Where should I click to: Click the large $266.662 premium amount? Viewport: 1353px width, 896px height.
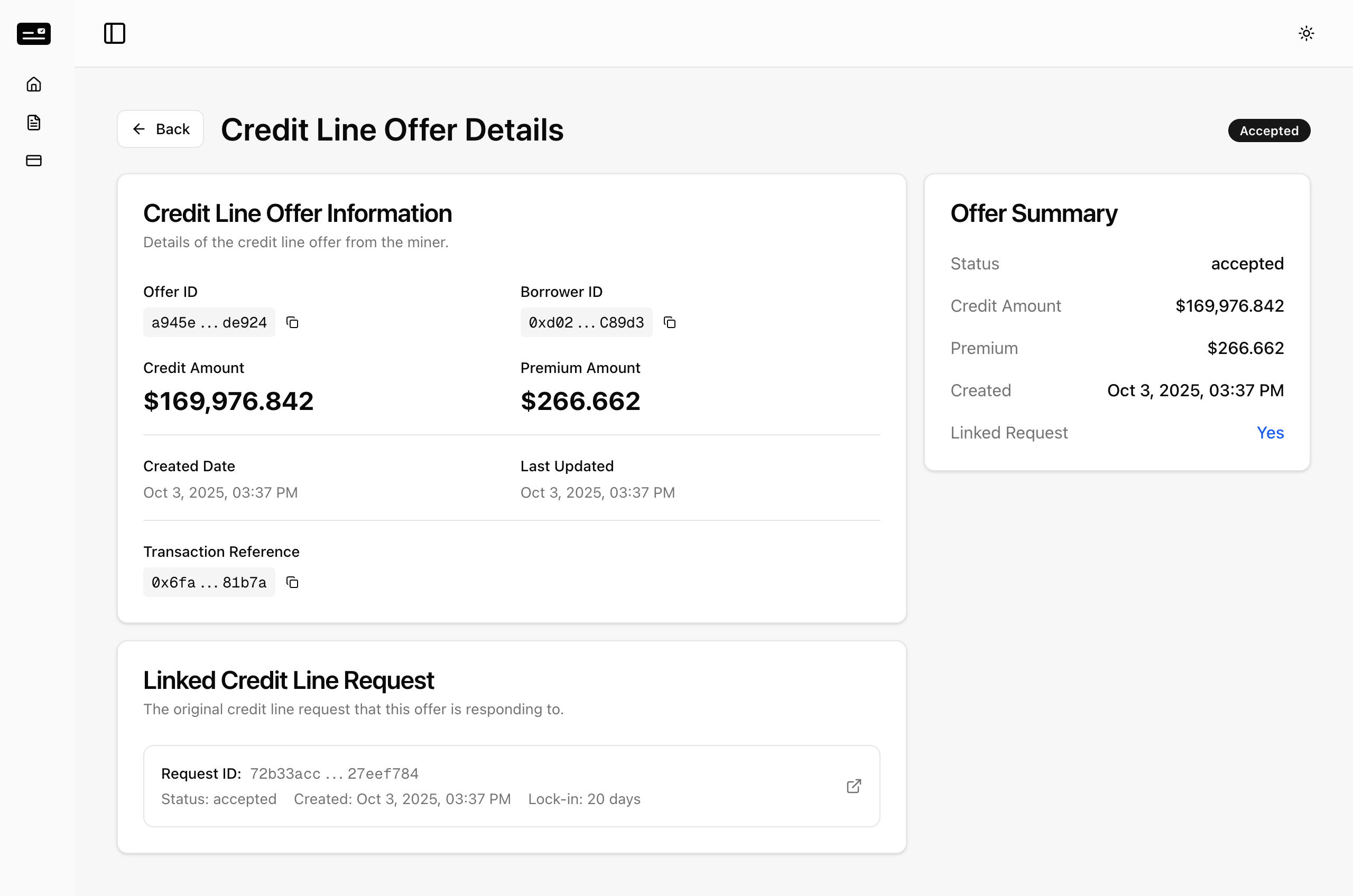click(580, 401)
